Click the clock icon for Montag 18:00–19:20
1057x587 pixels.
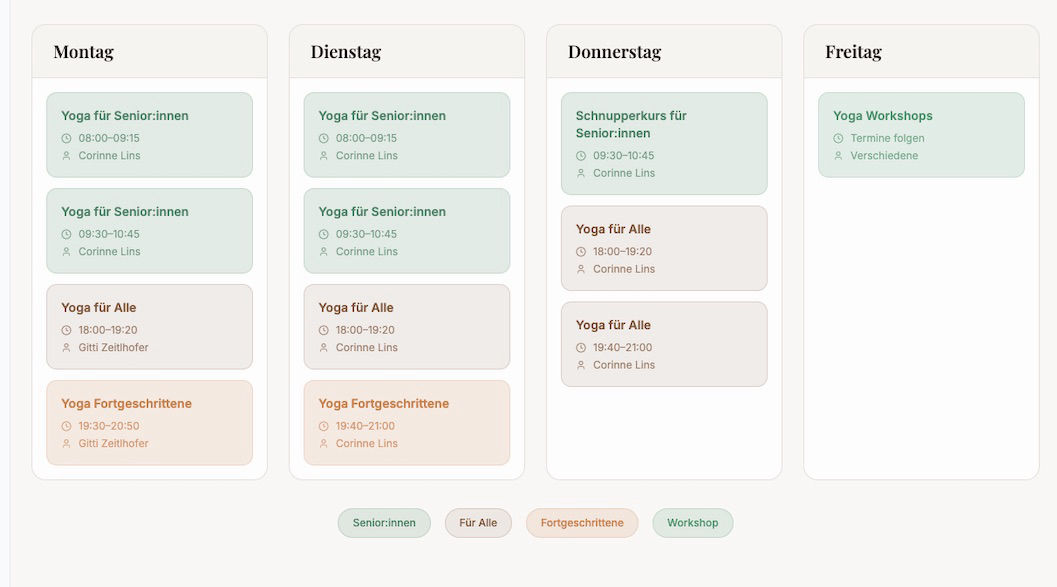click(x=66, y=330)
